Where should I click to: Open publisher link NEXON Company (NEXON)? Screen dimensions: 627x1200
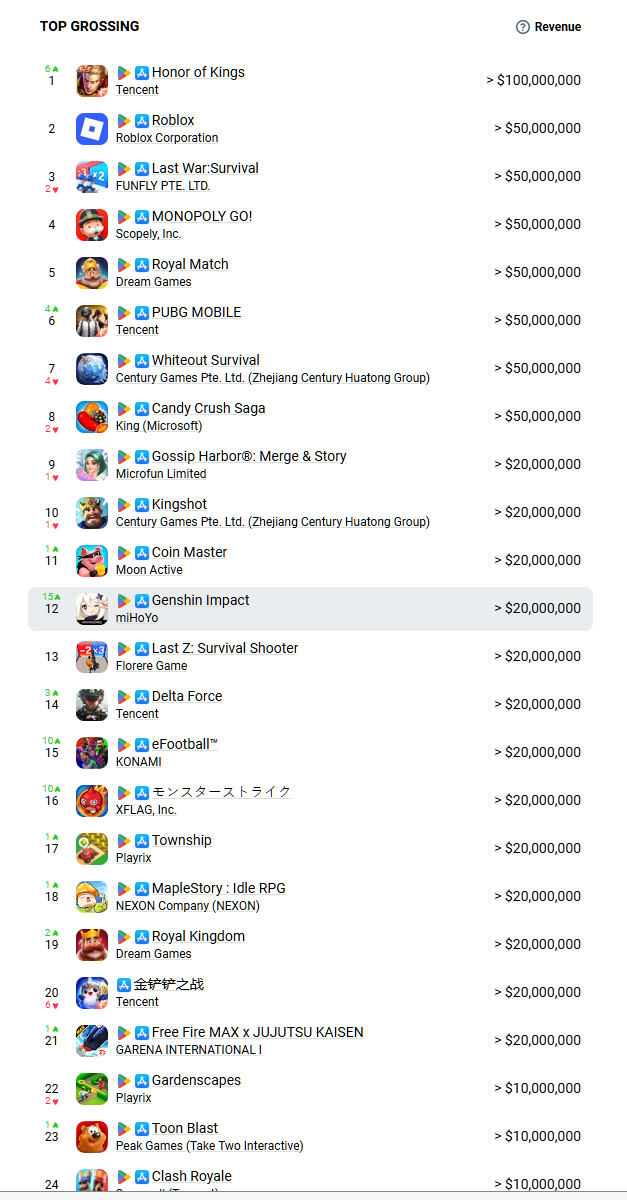(x=188, y=906)
